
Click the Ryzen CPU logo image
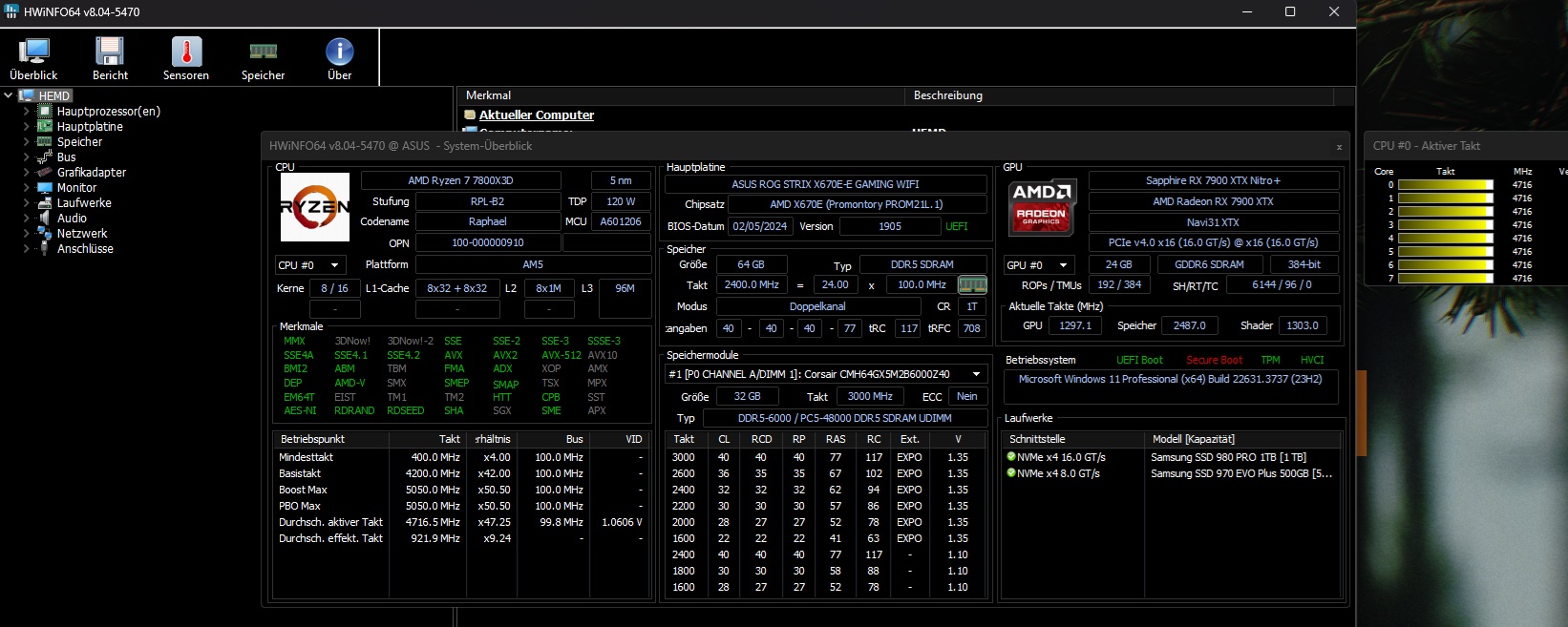(315, 207)
